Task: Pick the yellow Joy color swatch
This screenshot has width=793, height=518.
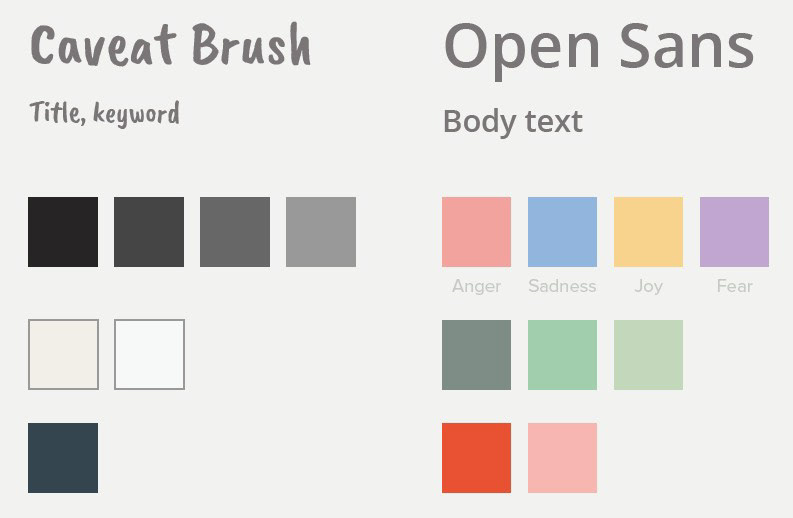Action: tap(648, 232)
